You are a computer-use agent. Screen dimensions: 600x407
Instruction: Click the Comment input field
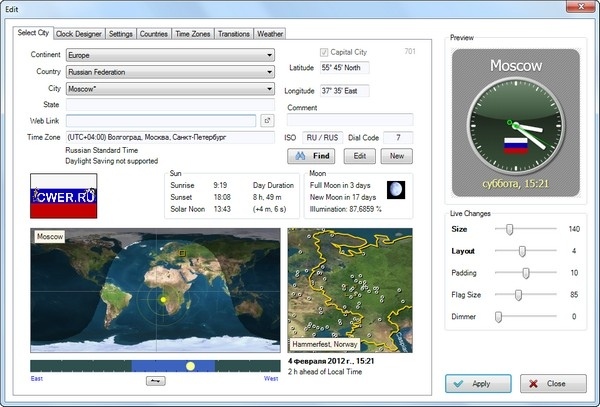pyautogui.click(x=349, y=120)
